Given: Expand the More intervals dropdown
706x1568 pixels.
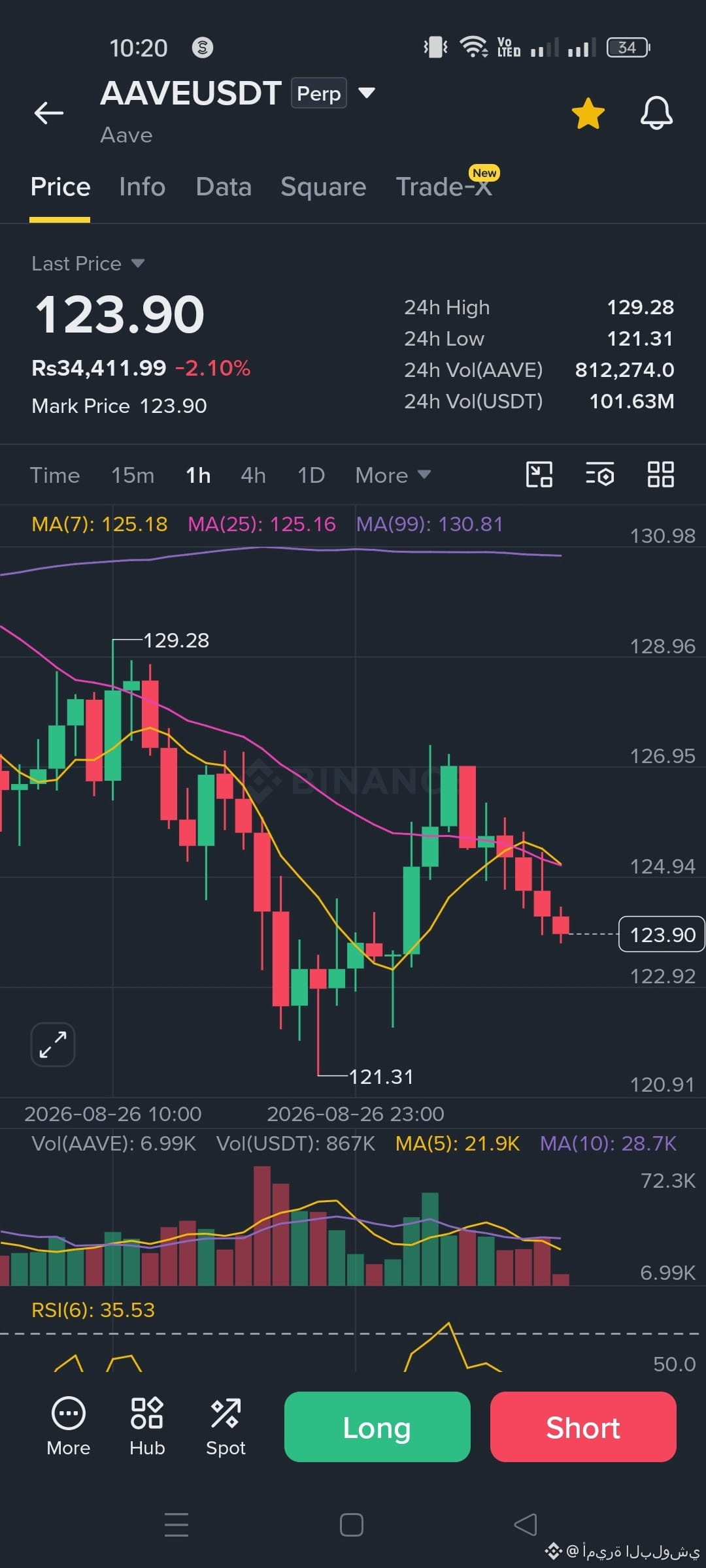Looking at the screenshot, I should [393, 475].
